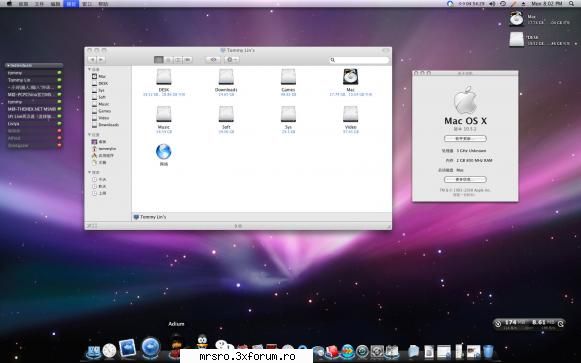Open the File menu in the menu bar
Image resolution: width=581 pixels, height=363 pixels.
click(39, 4)
